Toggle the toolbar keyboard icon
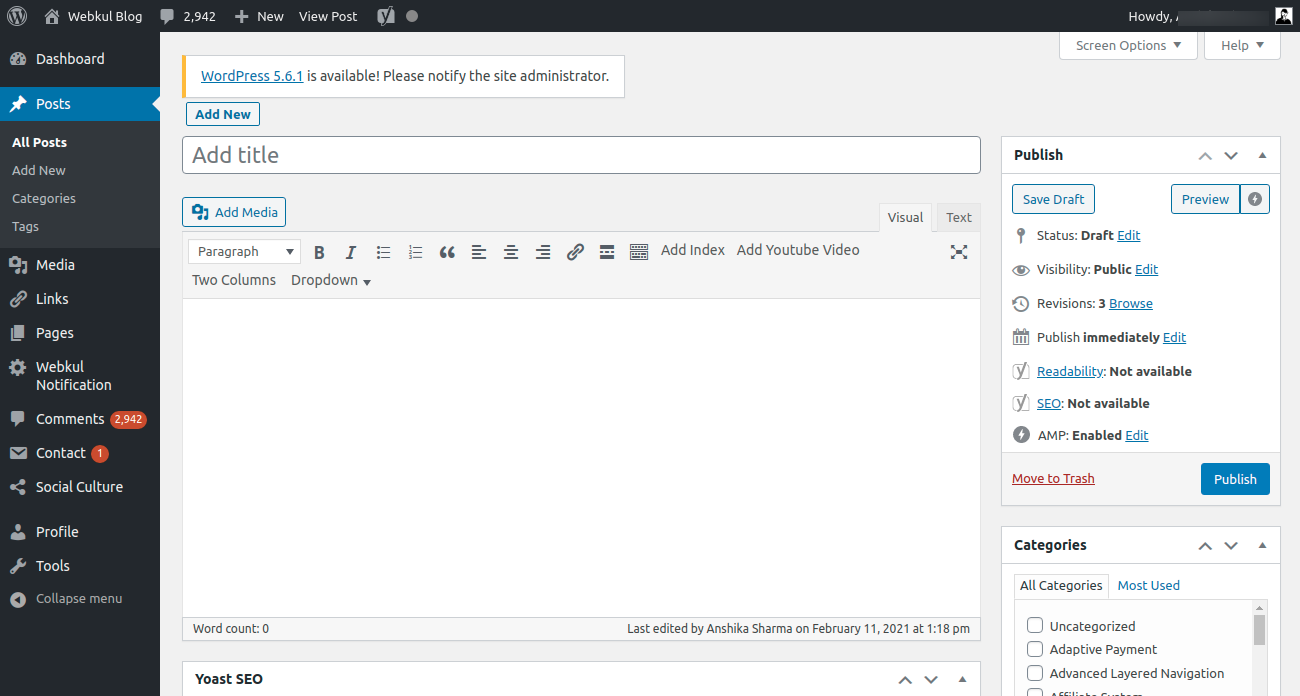This screenshot has height=696, width=1300. point(639,252)
